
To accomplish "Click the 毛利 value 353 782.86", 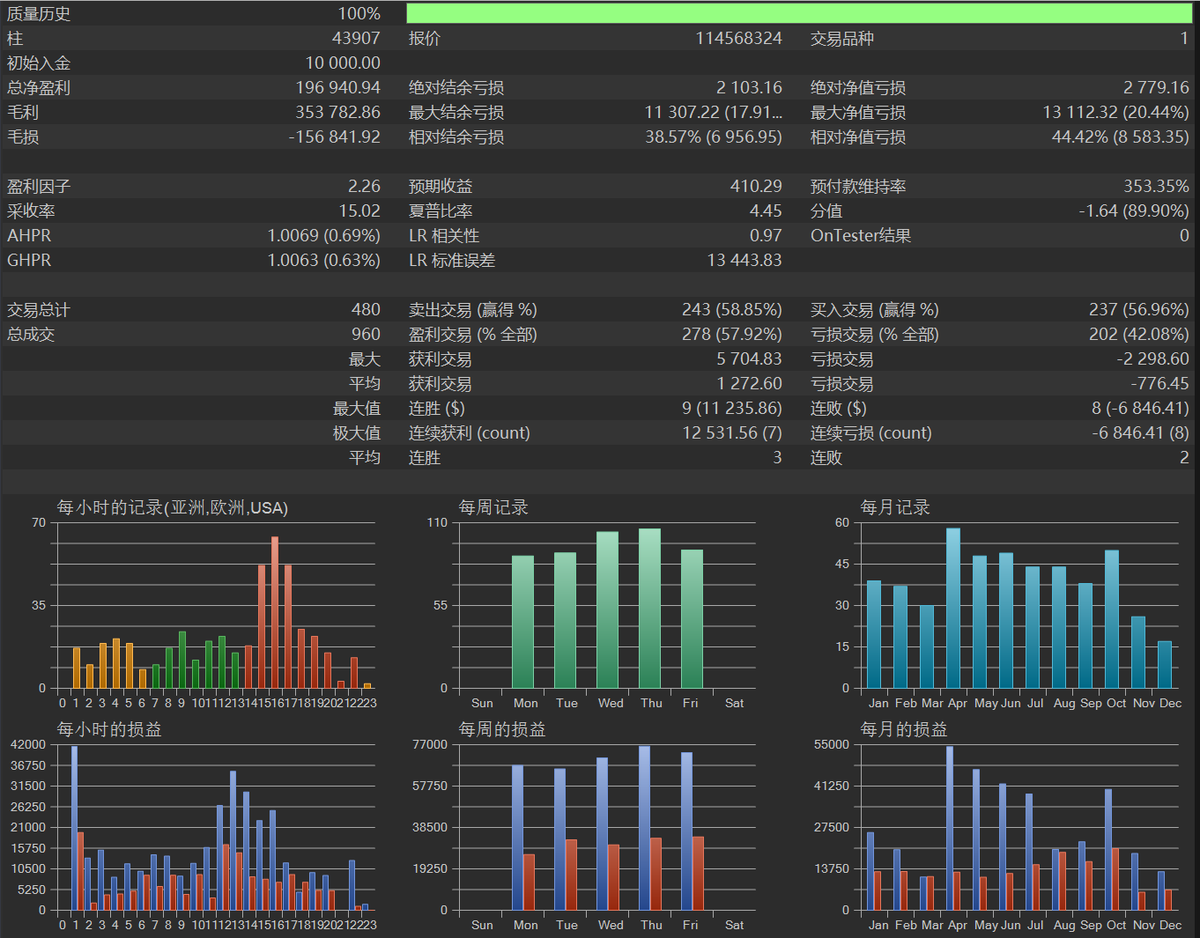I will click(338, 112).
